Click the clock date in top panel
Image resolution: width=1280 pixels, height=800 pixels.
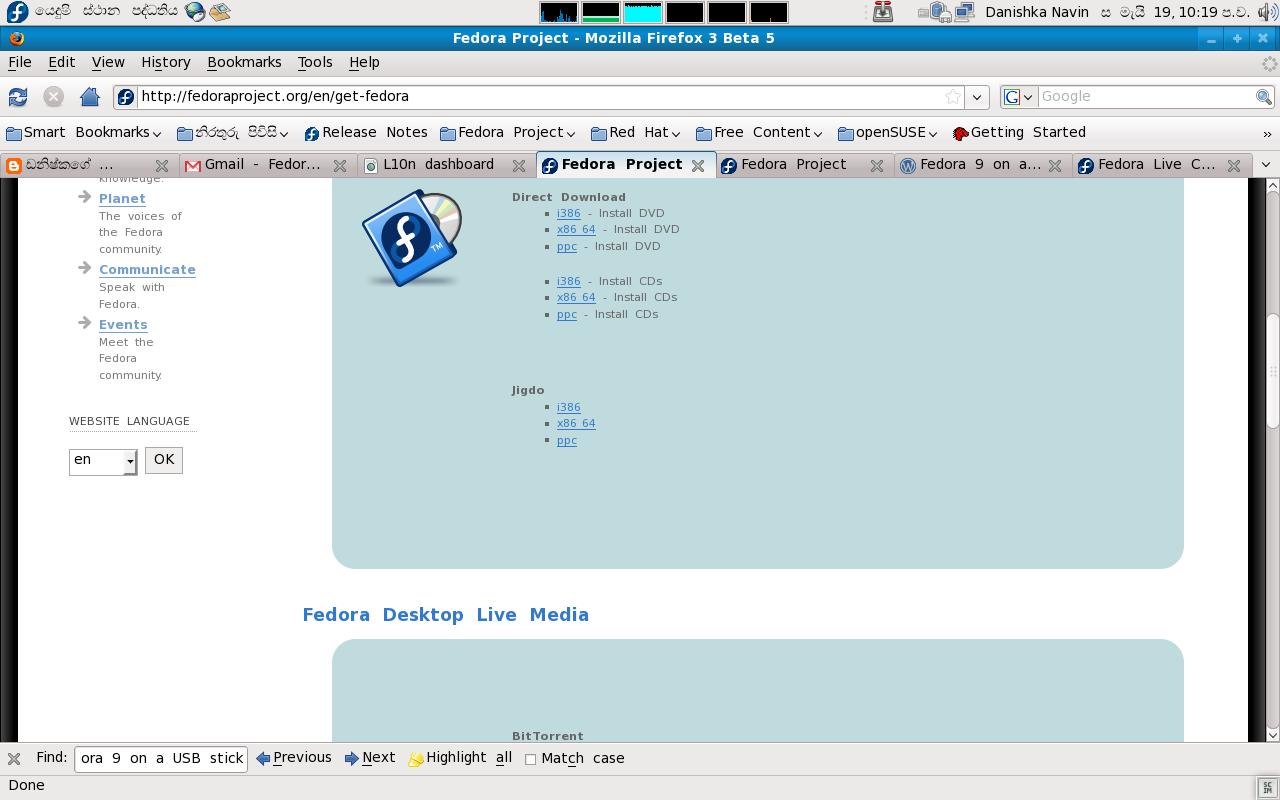[x=1175, y=12]
